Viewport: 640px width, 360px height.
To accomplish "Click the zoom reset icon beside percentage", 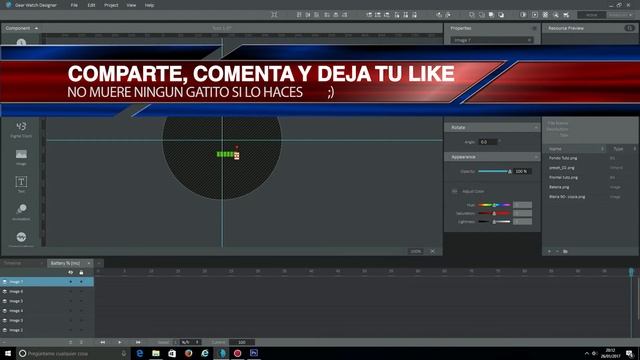I will pyautogui.click(x=433, y=251).
